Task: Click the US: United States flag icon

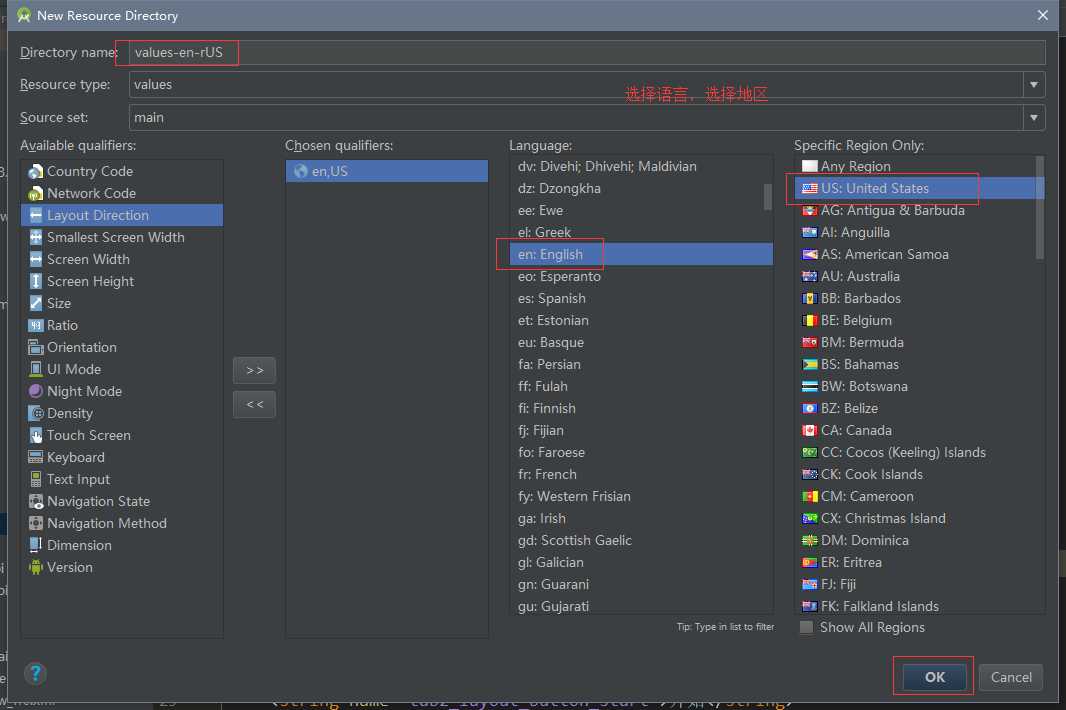Action: pyautogui.click(x=809, y=188)
